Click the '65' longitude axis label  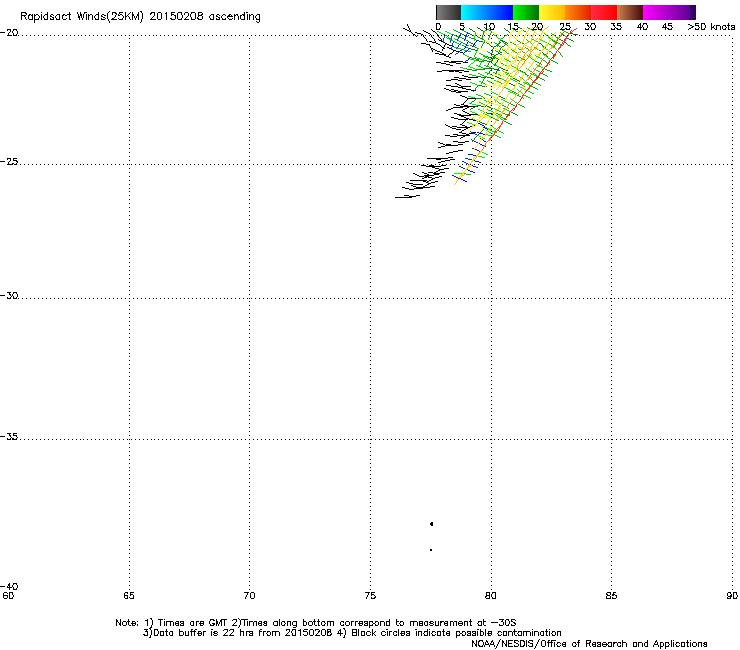[129, 596]
